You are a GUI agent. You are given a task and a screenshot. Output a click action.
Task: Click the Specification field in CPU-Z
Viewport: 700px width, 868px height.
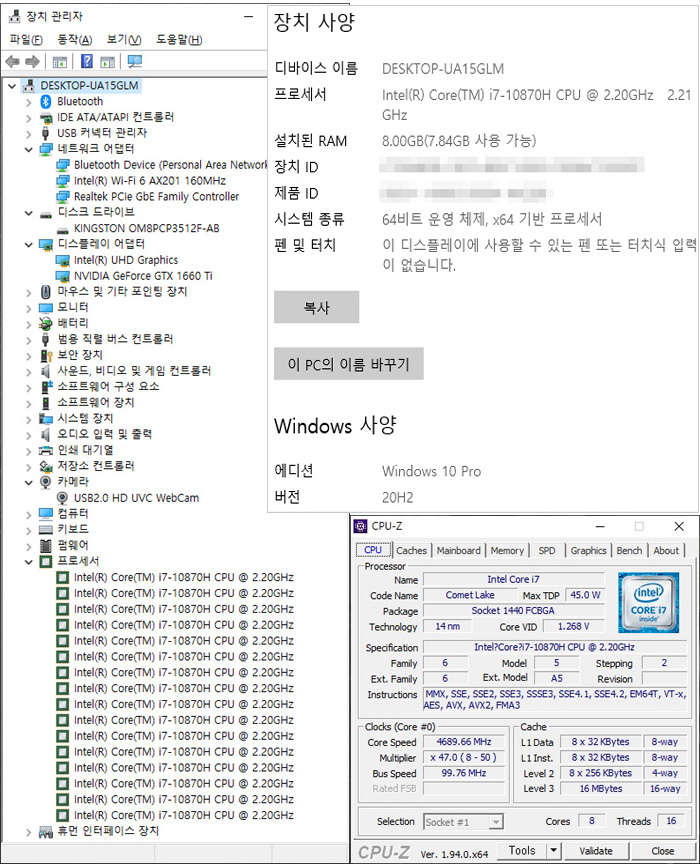pos(554,647)
